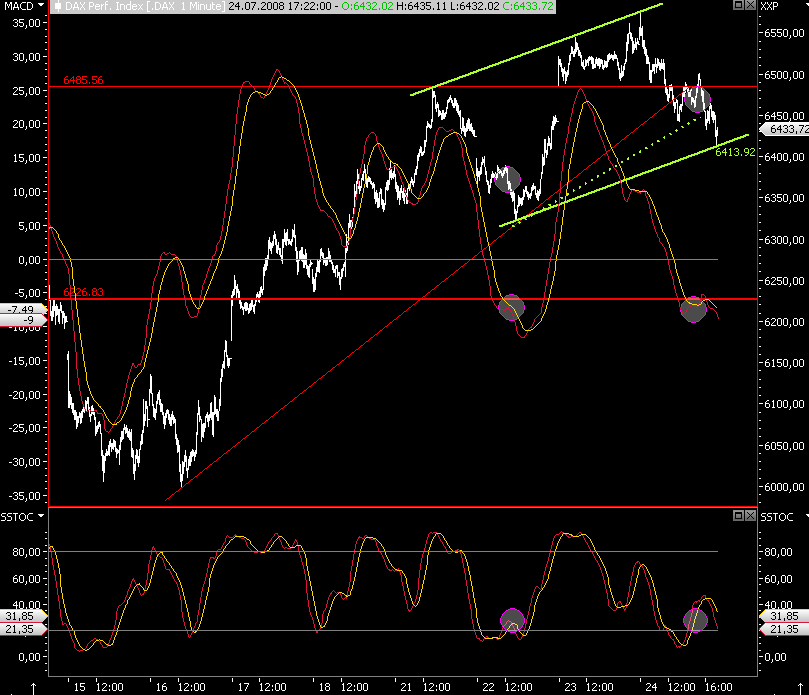Select the purple circle on price near 6485.56 line
The image size is (809, 695).
698,99
